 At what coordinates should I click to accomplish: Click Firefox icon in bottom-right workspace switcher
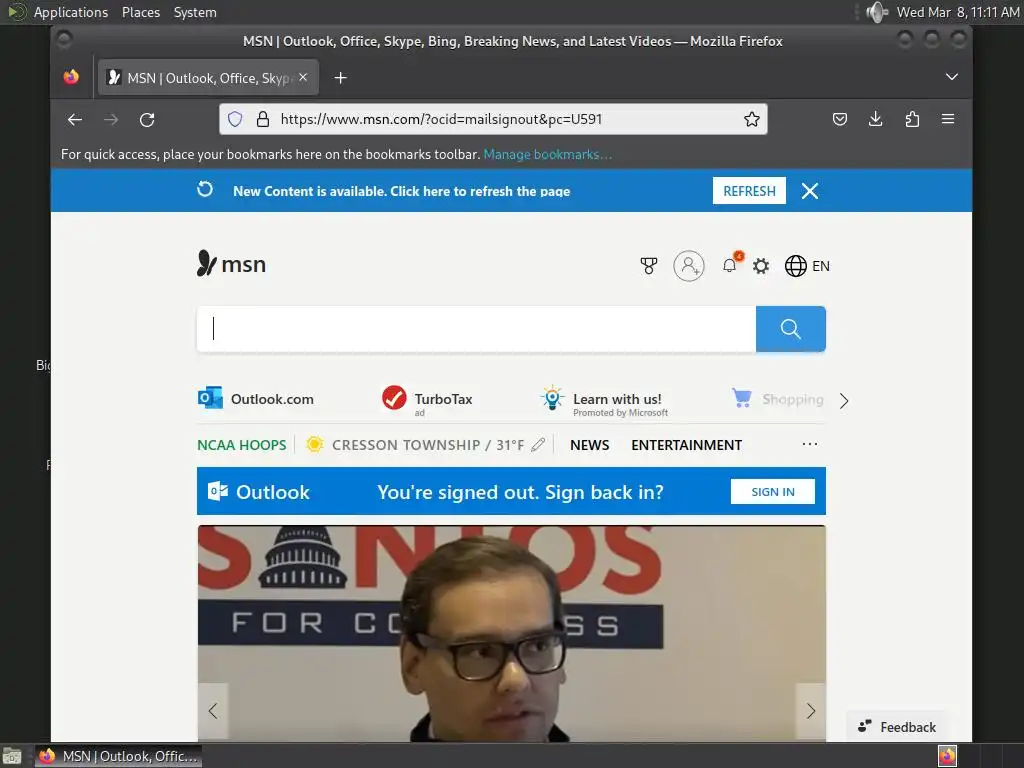coord(947,756)
